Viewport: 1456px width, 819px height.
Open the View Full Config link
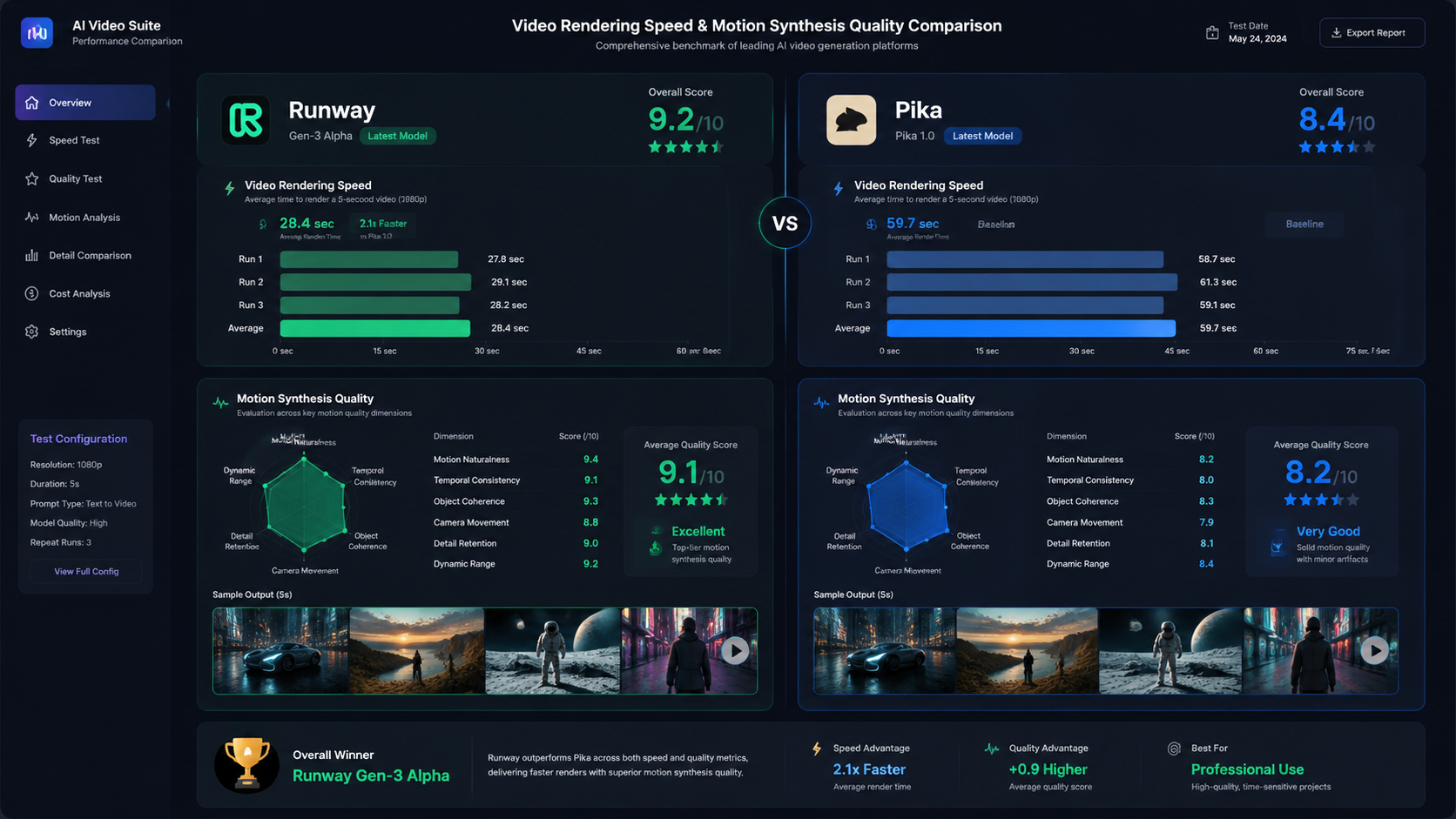click(86, 572)
